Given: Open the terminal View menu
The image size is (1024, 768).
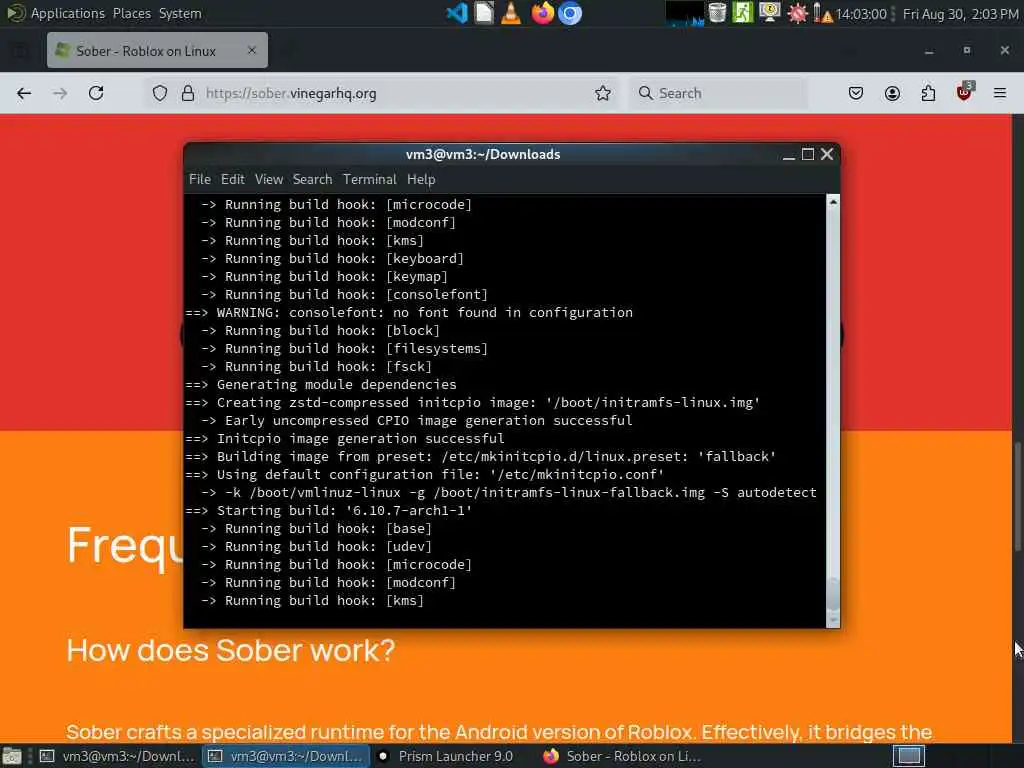Looking at the screenshot, I should click(268, 179).
